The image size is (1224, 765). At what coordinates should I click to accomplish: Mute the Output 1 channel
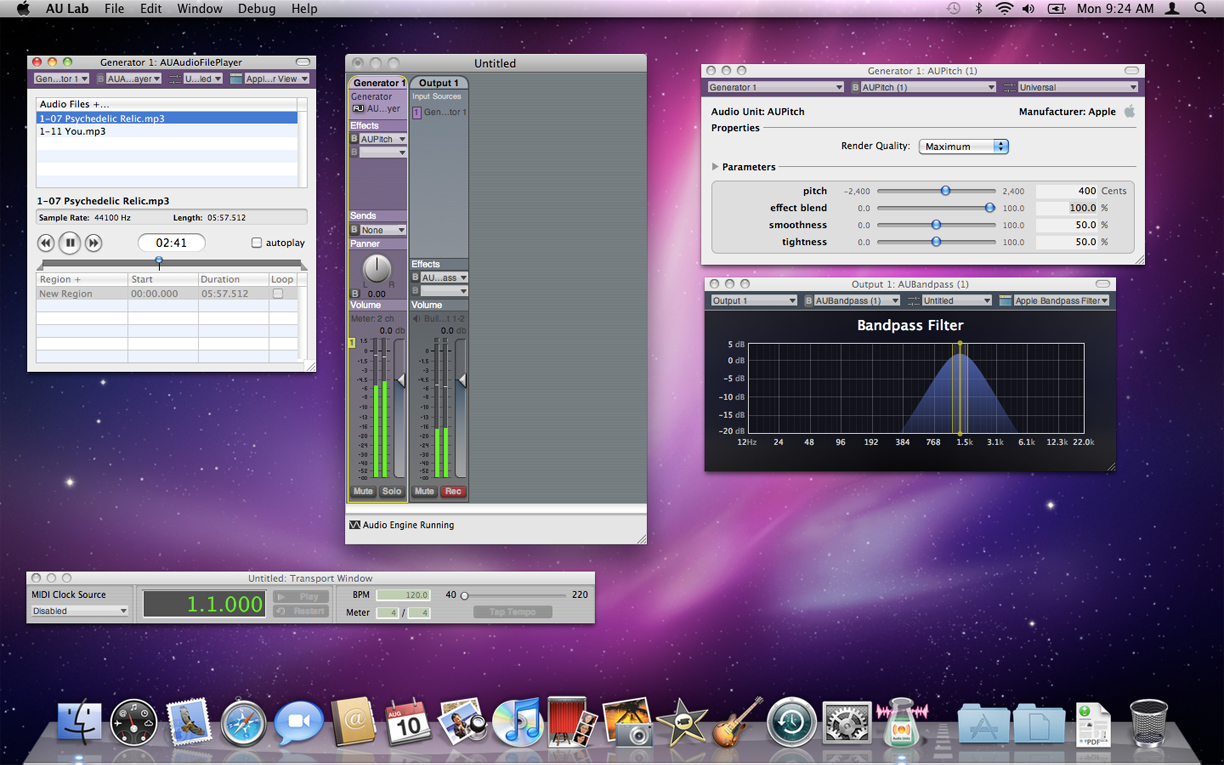pyautogui.click(x=424, y=492)
